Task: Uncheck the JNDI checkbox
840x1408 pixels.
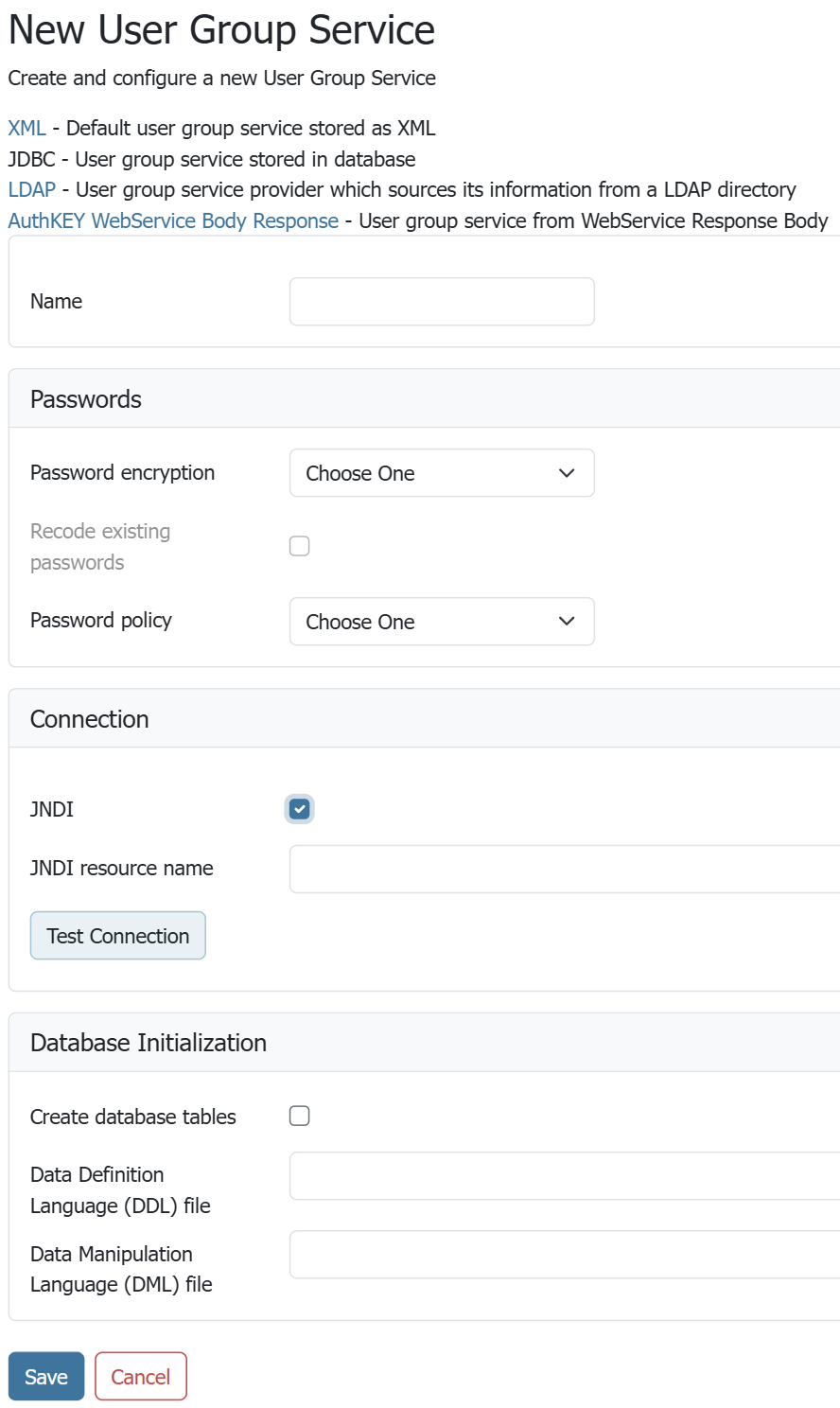Action: [x=300, y=809]
